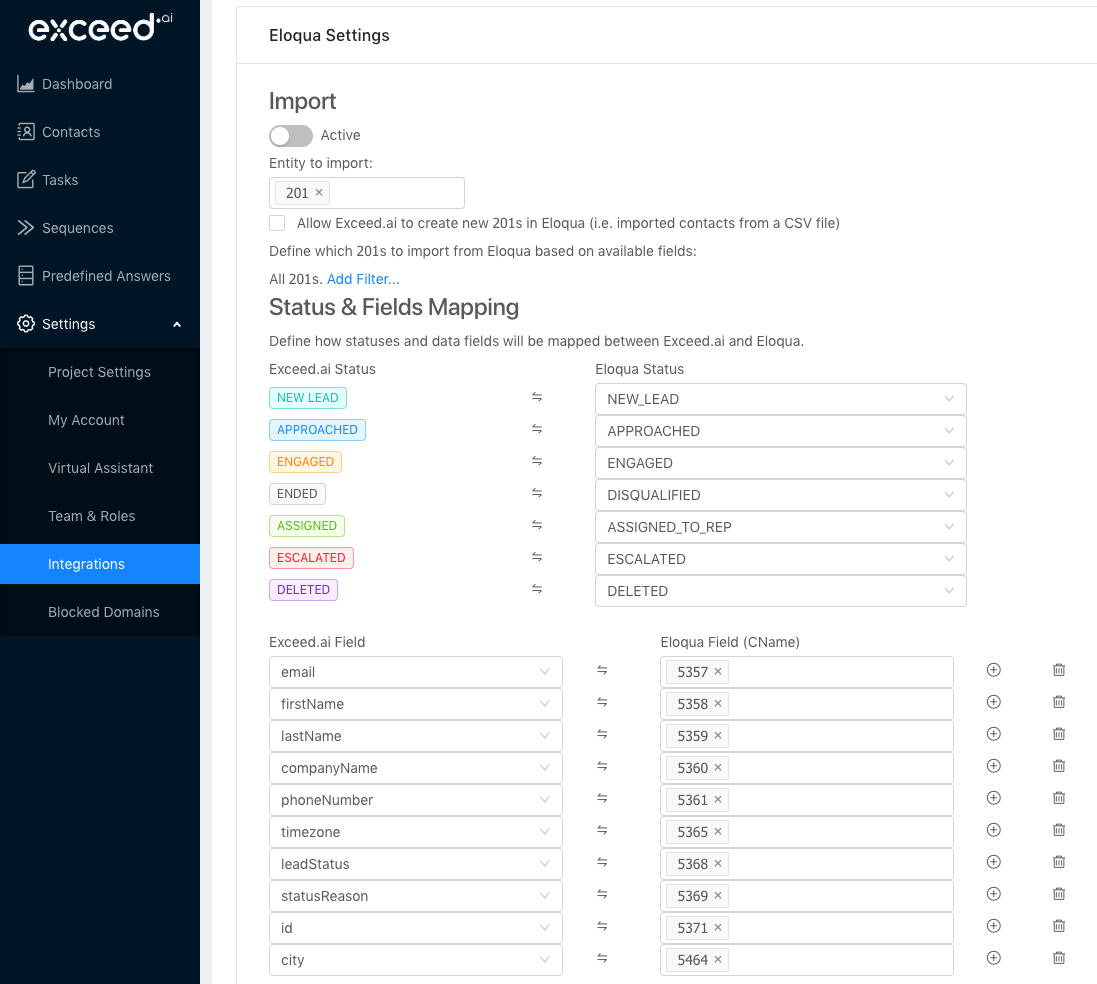
Task: Open the Dashboard from the sidebar
Action: 25,84
